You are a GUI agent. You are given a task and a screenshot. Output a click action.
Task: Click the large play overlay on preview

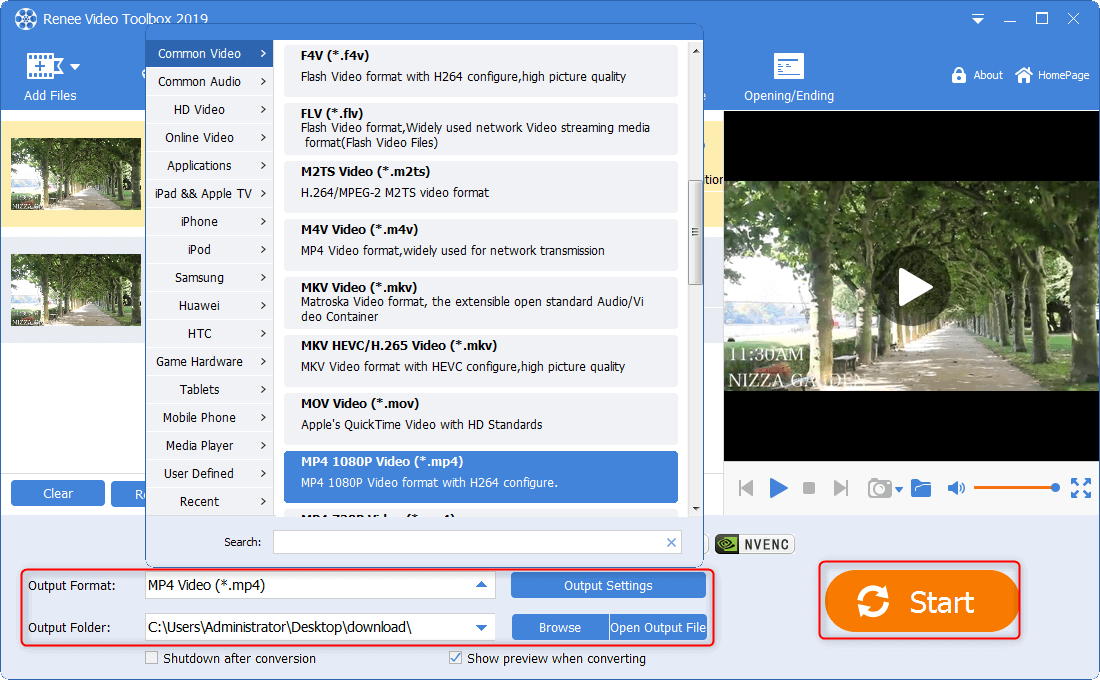pyautogui.click(x=913, y=286)
